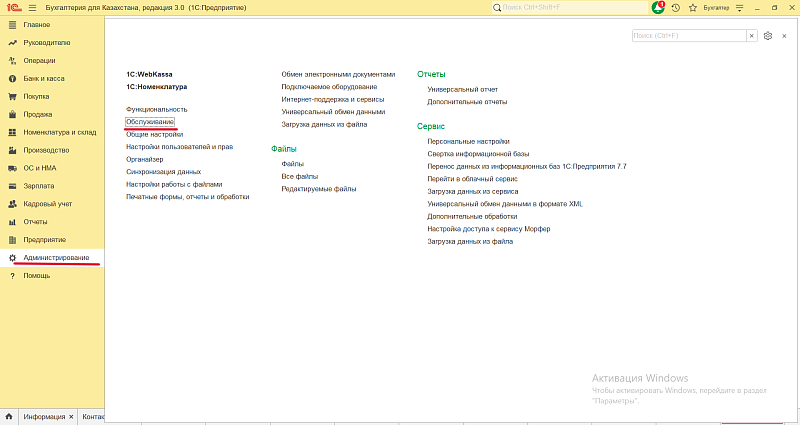Click the Главное section icon
The image size is (800, 425).
coord(12,24)
